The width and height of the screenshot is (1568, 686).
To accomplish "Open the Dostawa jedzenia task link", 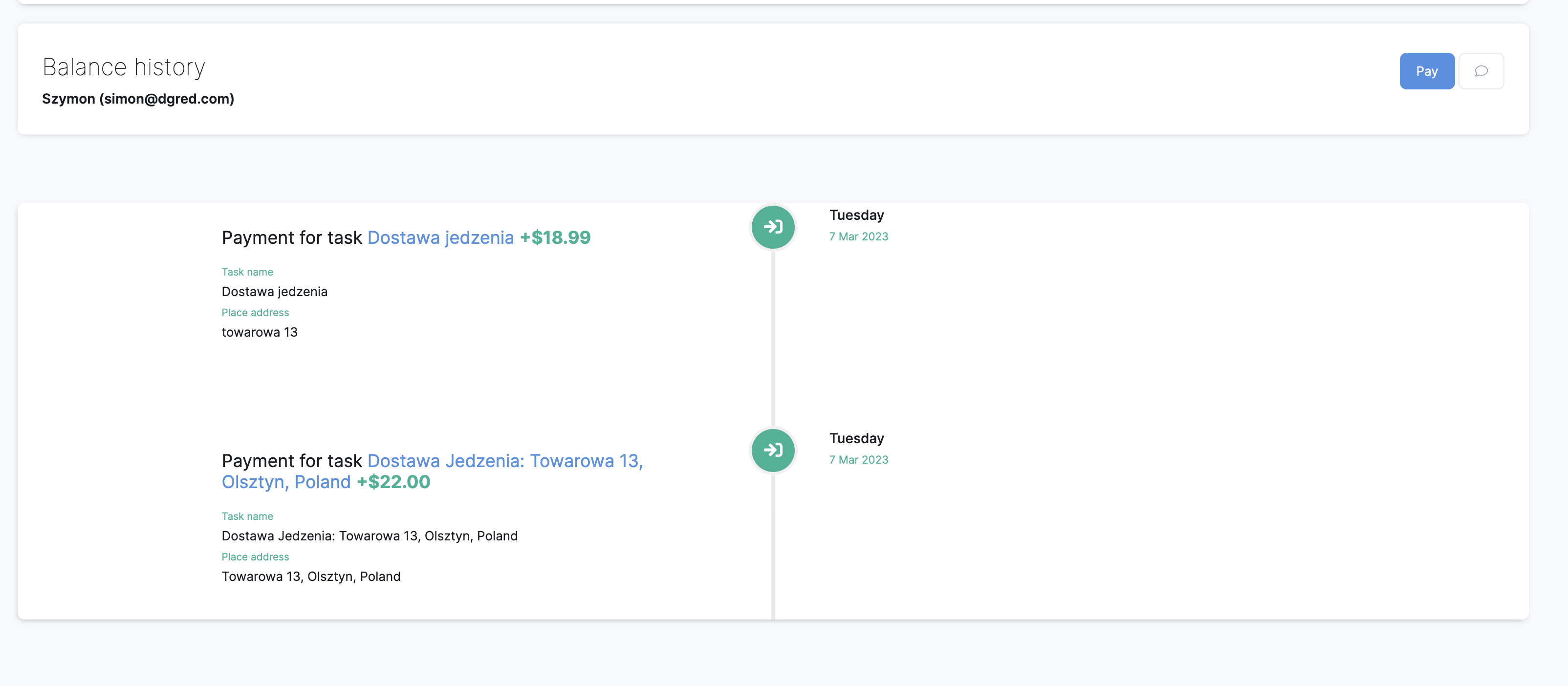I will [440, 237].
